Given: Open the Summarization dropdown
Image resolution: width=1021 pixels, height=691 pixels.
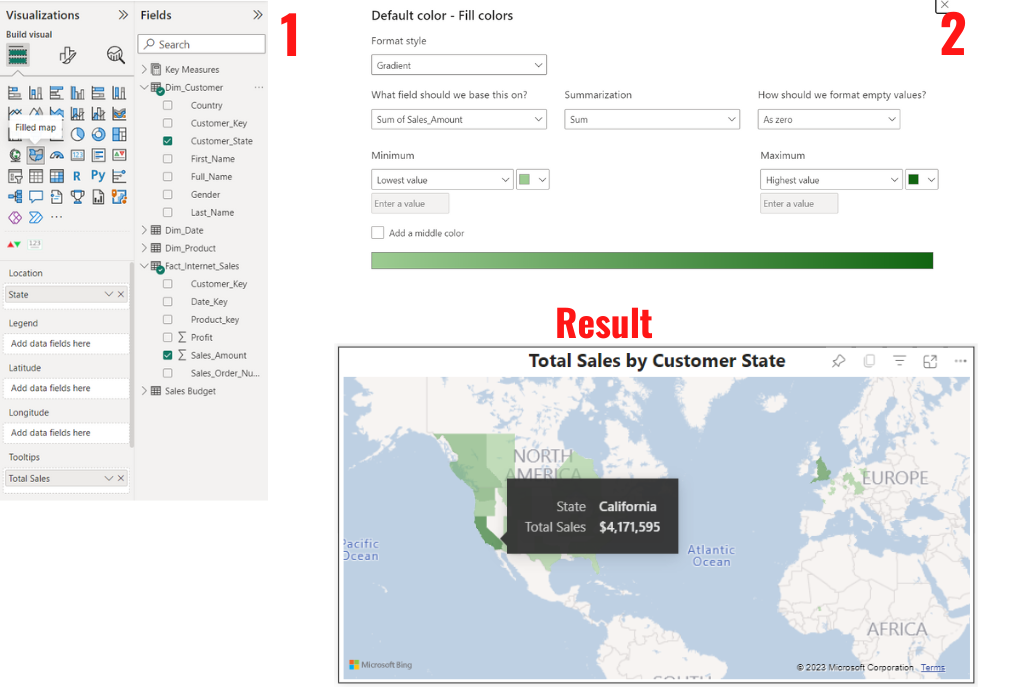Looking at the screenshot, I should [651, 120].
